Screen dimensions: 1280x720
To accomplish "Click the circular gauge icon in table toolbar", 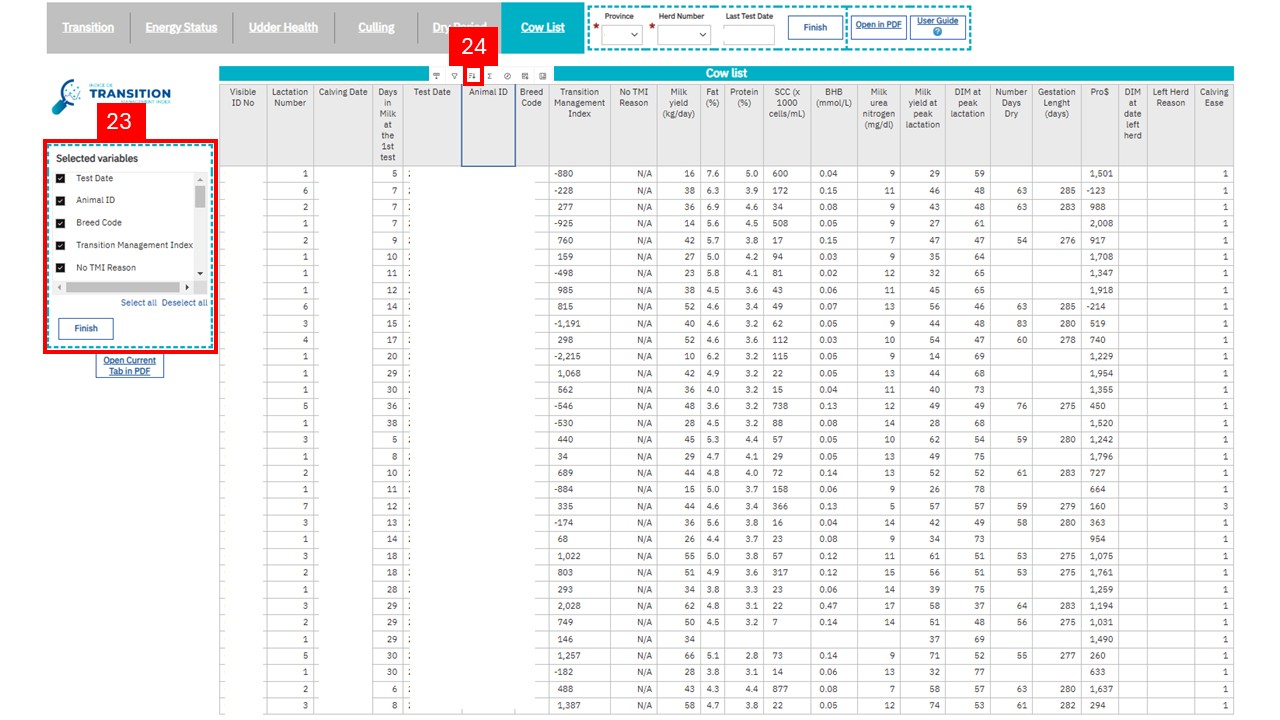I will (x=507, y=75).
